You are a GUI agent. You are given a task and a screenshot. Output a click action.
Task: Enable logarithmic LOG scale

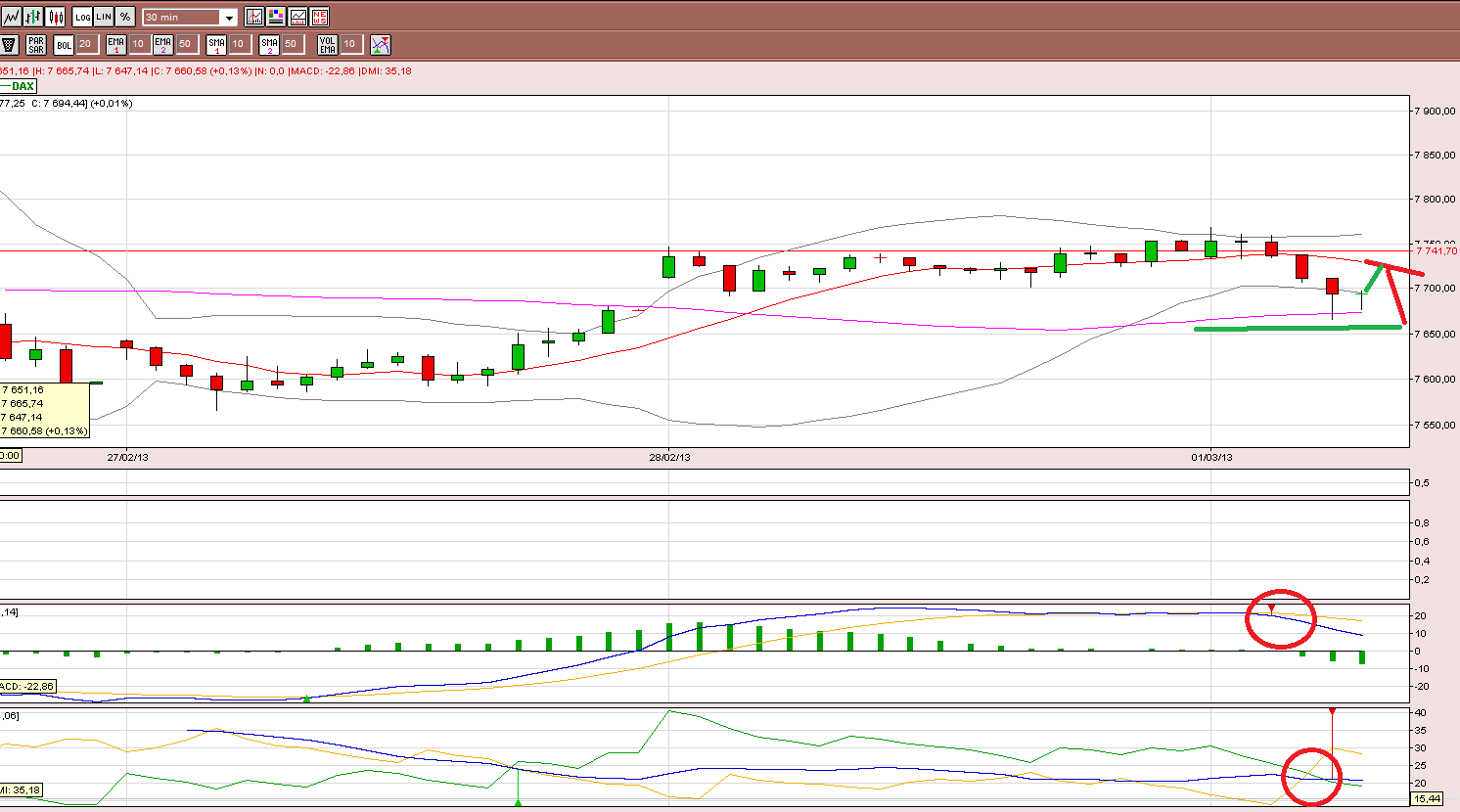82,17
